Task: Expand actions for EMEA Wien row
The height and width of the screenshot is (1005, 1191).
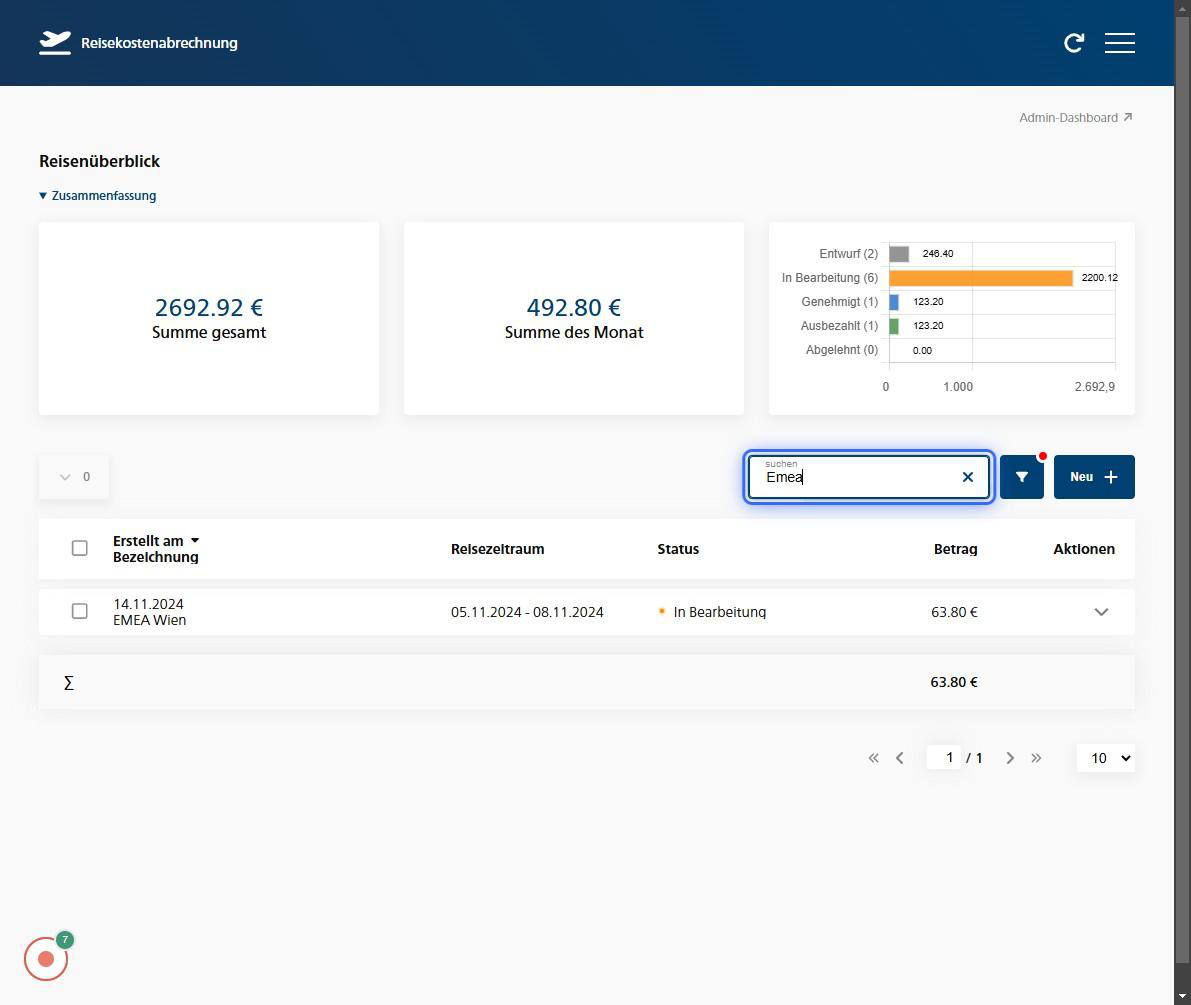Action: pos(1101,612)
